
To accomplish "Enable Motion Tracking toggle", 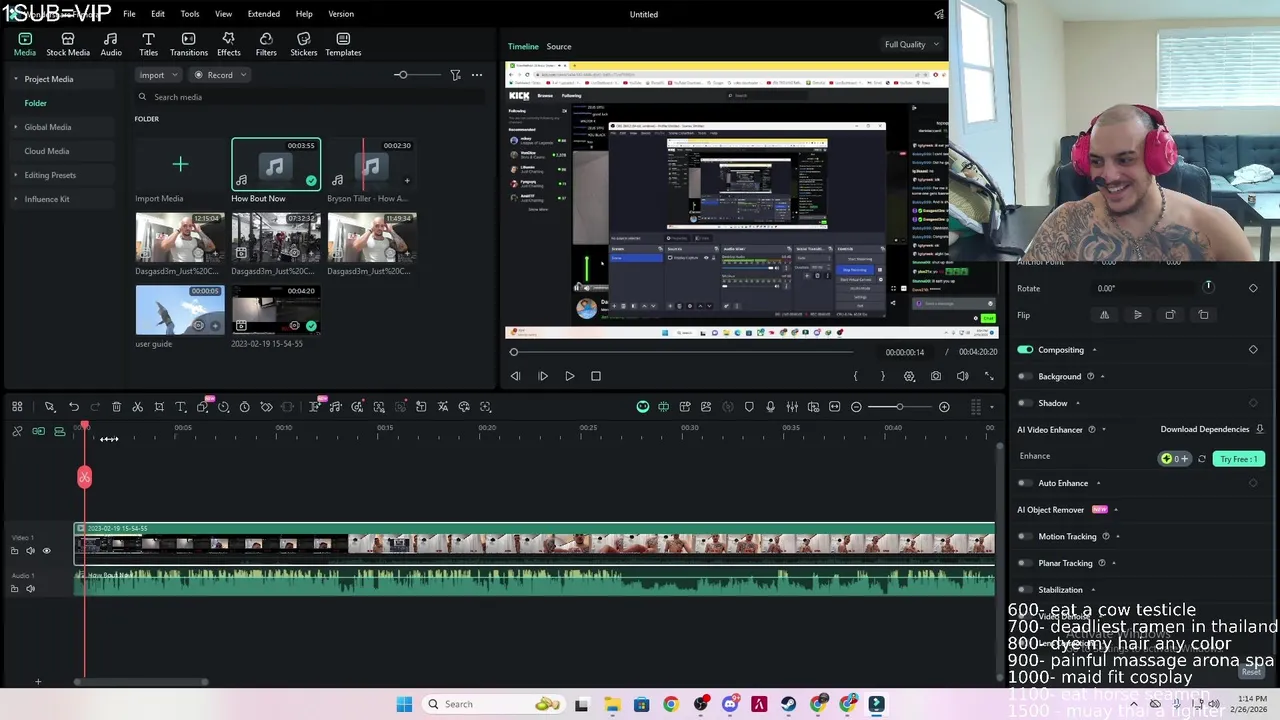I will click(1025, 537).
